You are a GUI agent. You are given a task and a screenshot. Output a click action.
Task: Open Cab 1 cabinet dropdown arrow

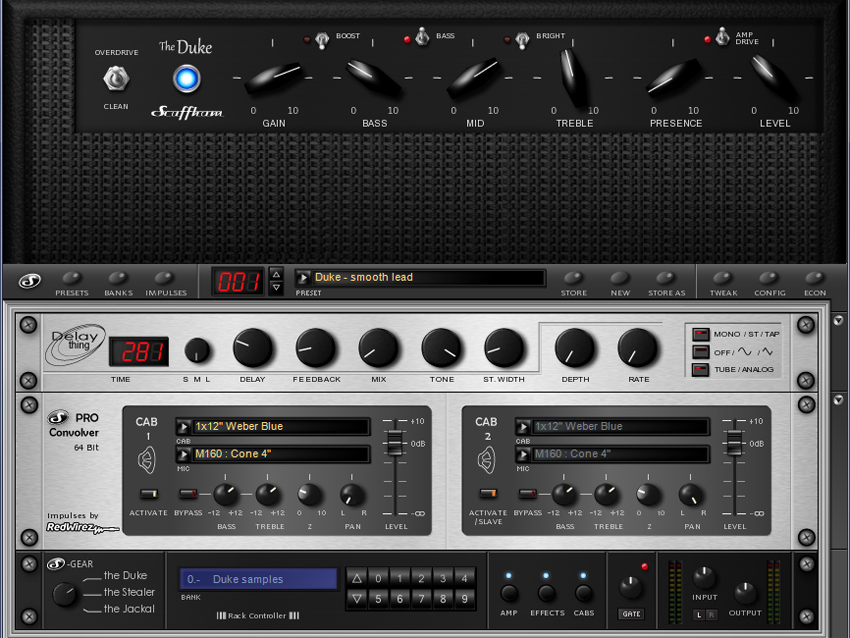pos(183,427)
